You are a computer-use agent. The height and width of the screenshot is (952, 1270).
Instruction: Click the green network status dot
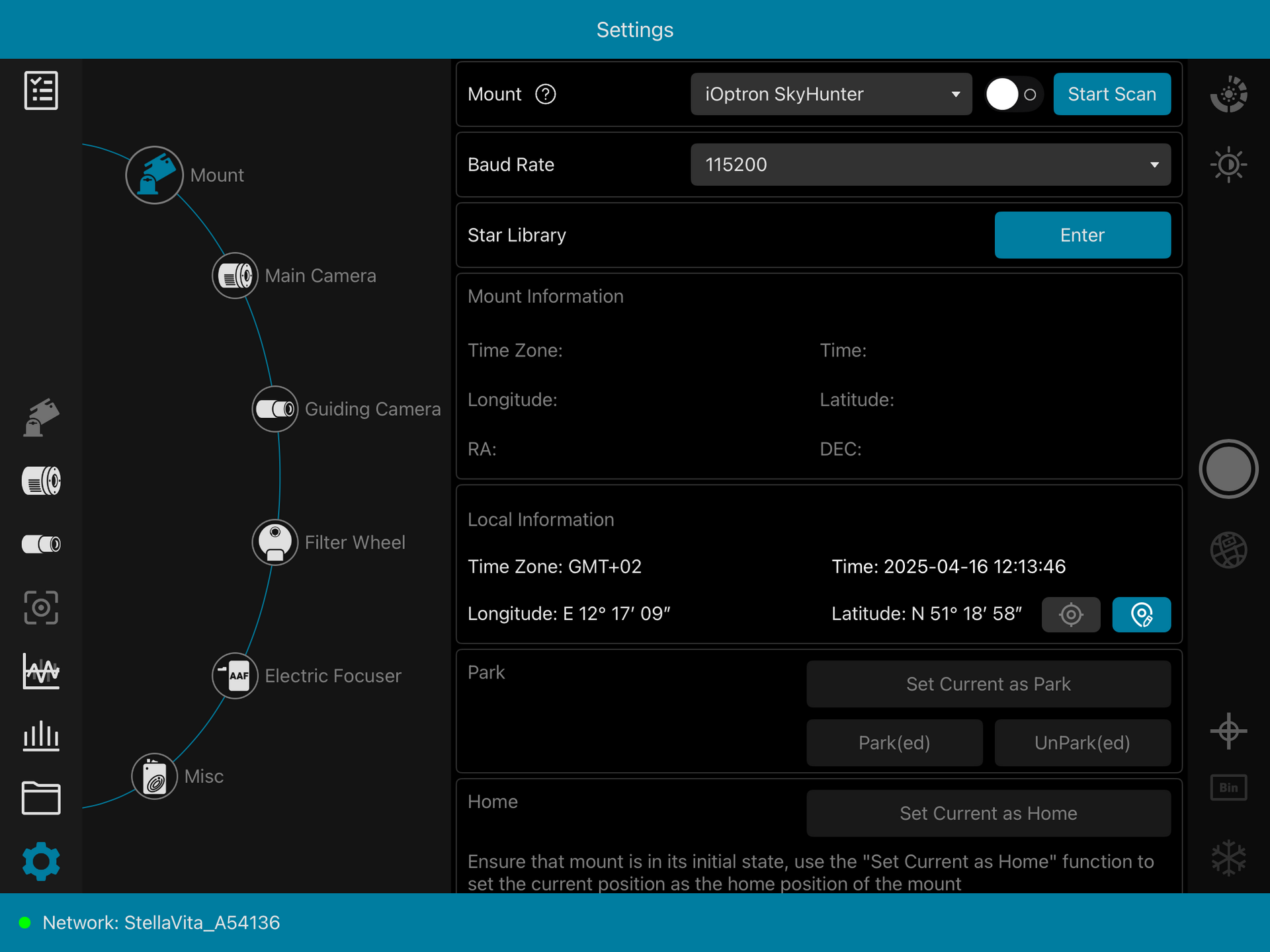tap(25, 923)
